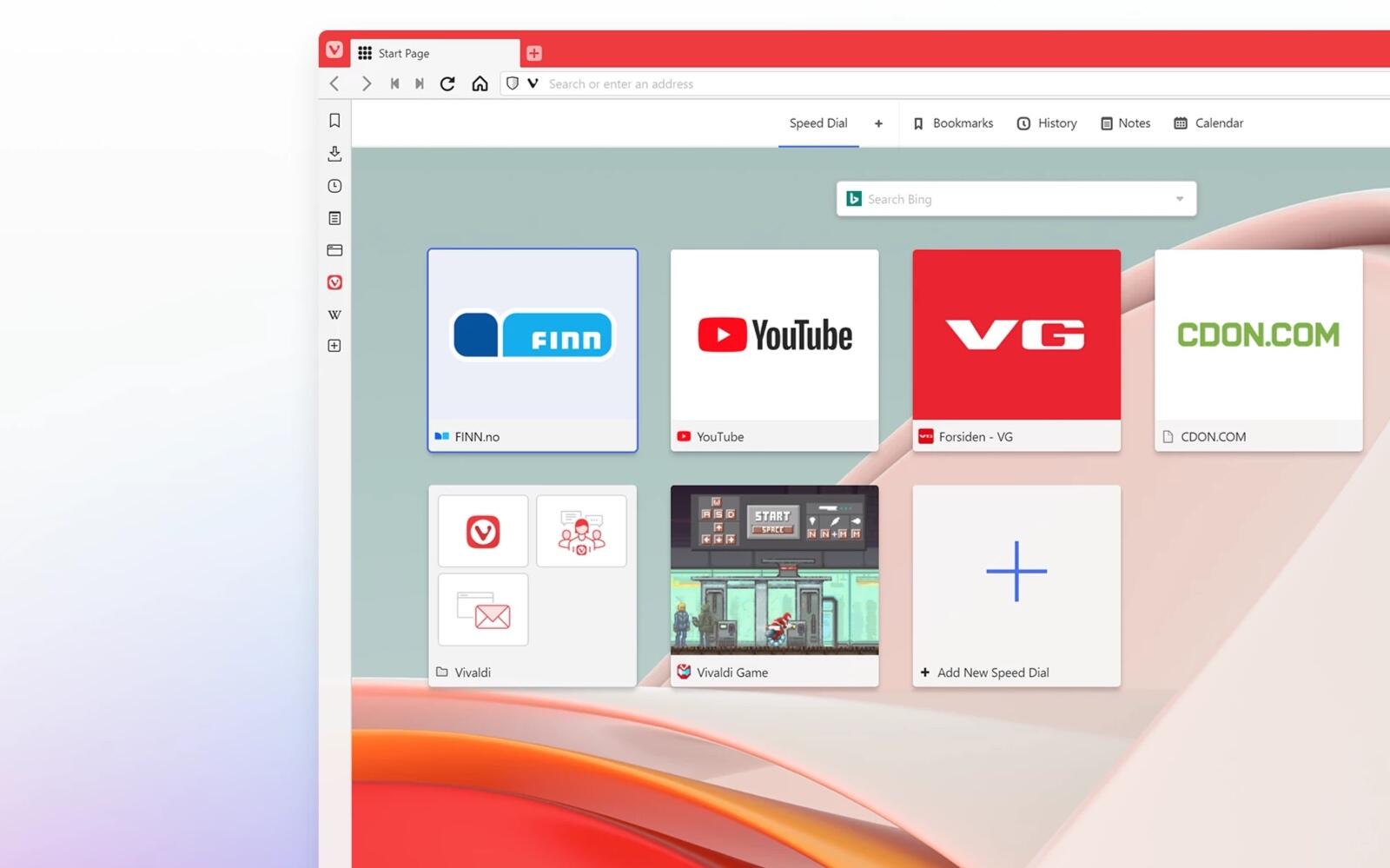Open the Vivaldi logo tile inside folder
The height and width of the screenshot is (868, 1390).
tap(483, 531)
